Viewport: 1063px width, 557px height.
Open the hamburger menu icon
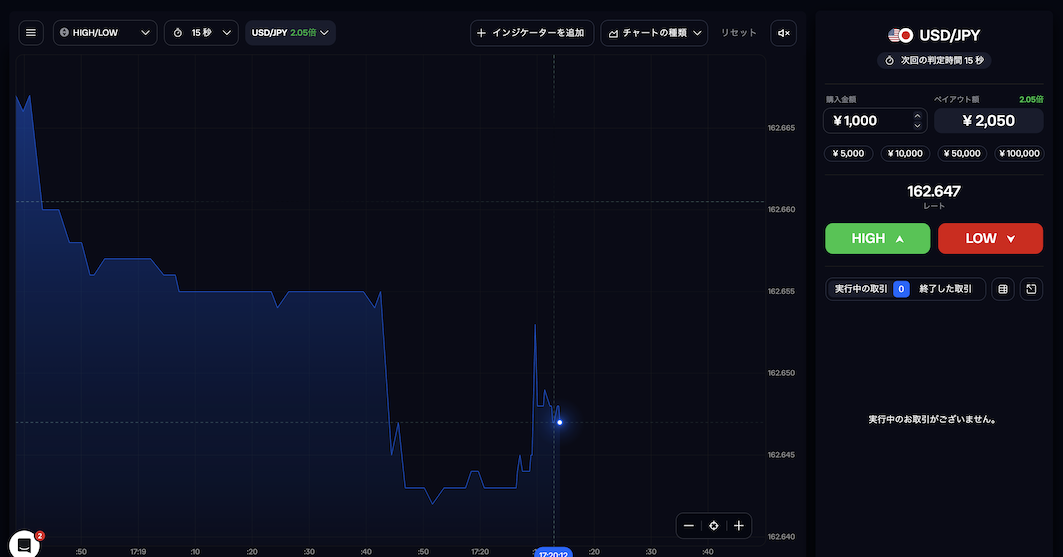31,33
